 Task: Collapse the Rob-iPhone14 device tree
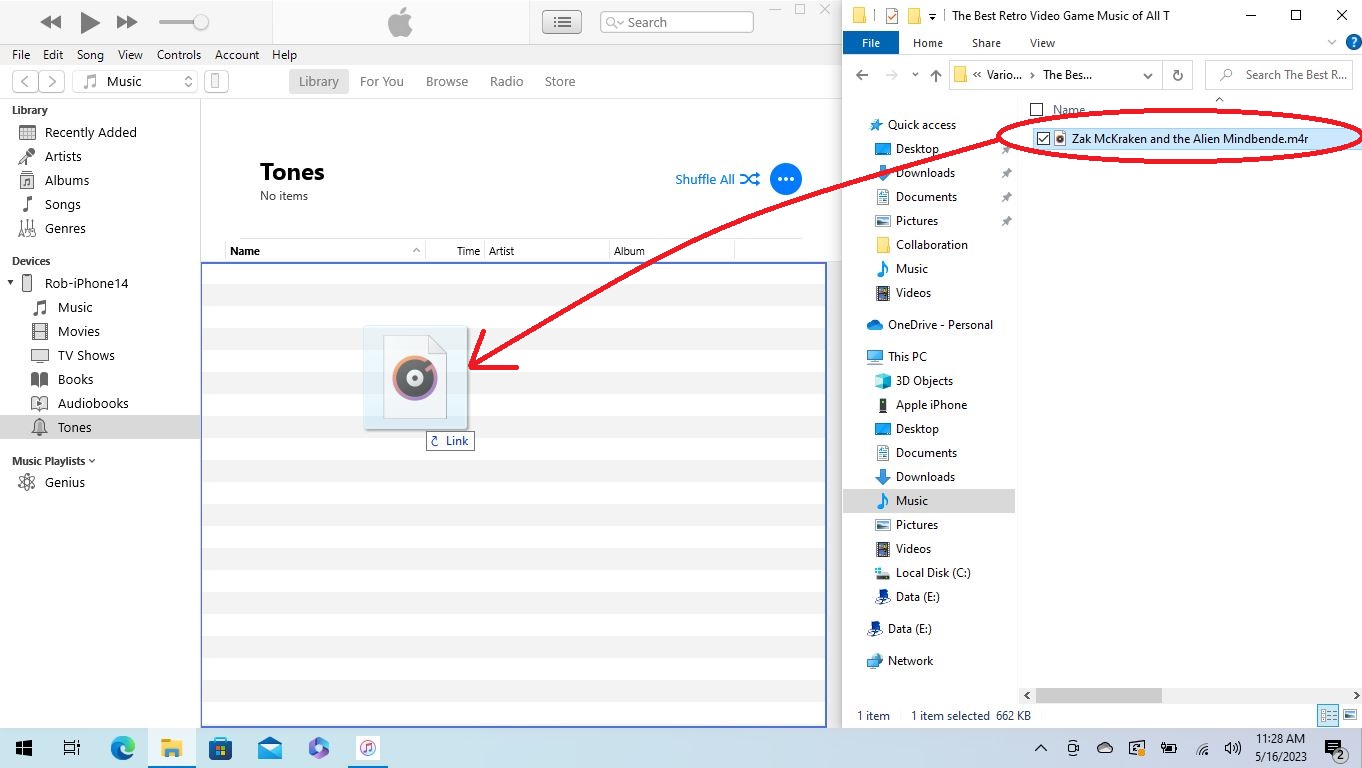tap(11, 283)
